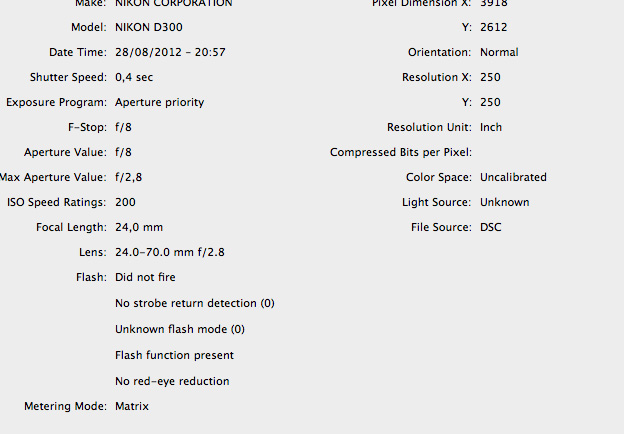The image size is (624, 434).
Task: Select the Focal Length value 24,0 mm
Action: (139, 228)
